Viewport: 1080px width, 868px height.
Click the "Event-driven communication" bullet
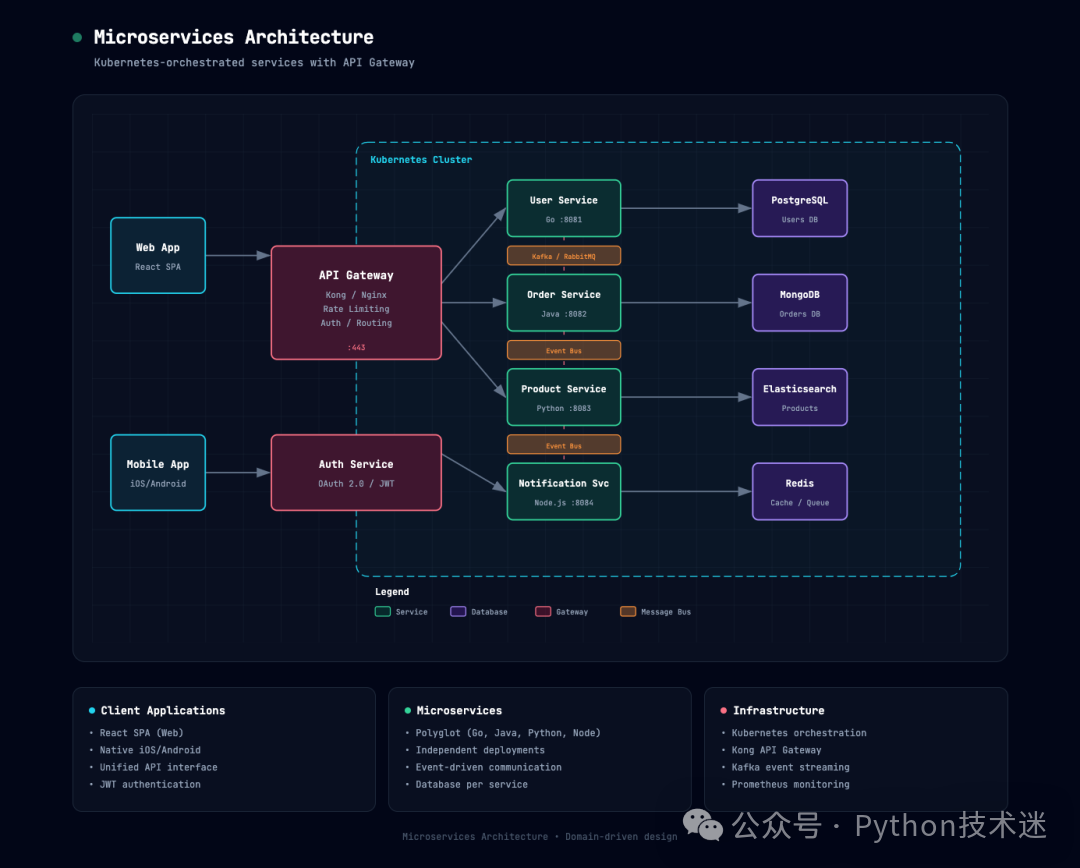click(488, 767)
